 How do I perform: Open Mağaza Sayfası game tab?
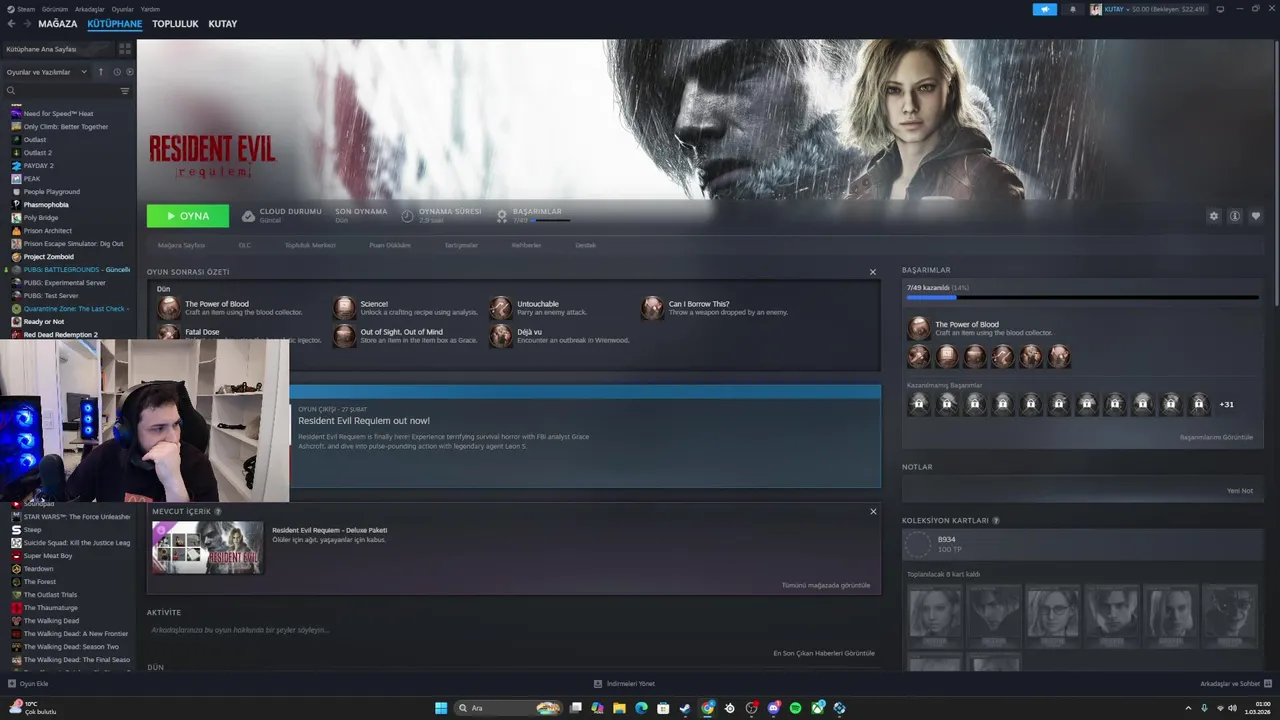[x=181, y=245]
